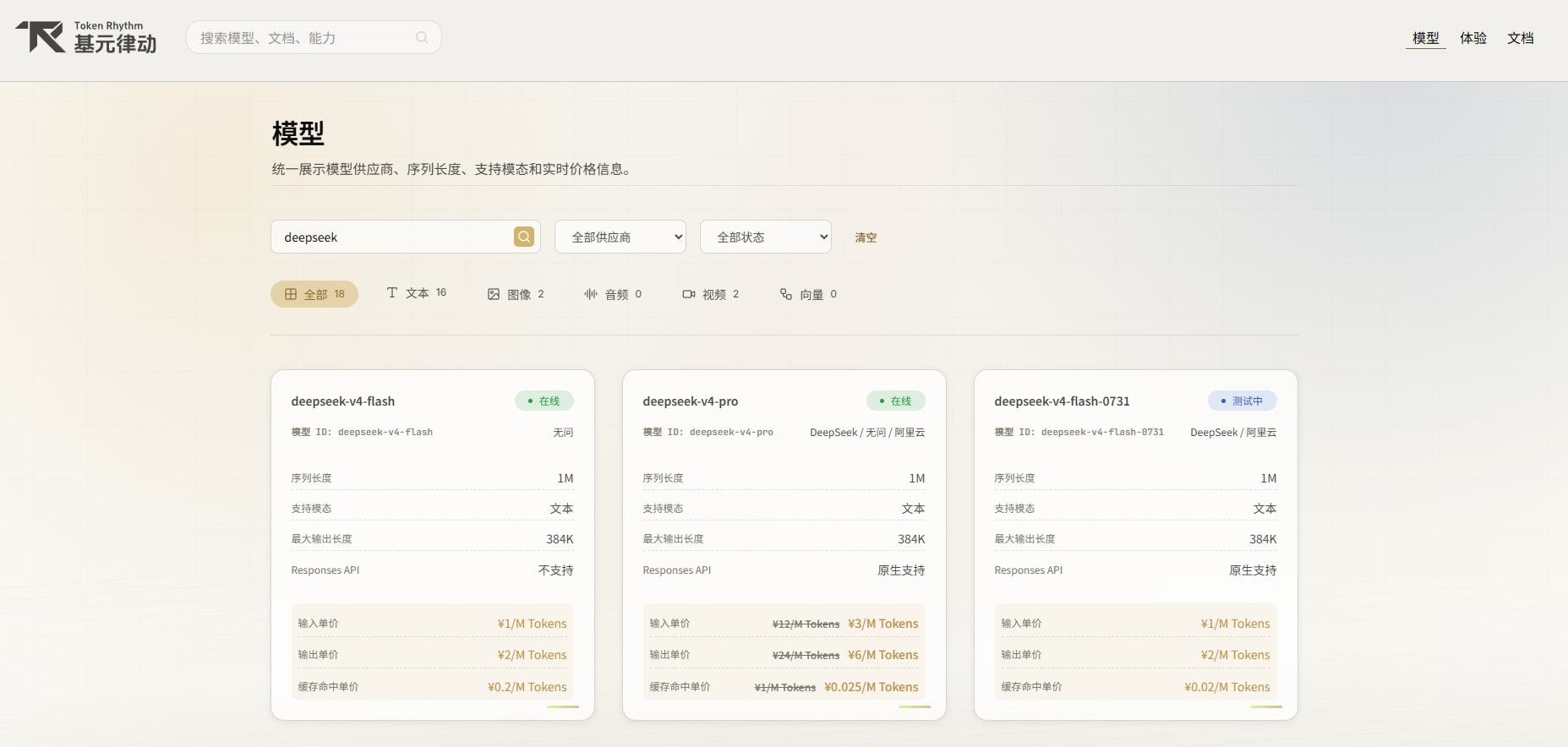Screen dimensions: 1568x747
Task: Click the 测试中 badge on deepseek-v4-flash-0731
Action: [x=1243, y=401]
